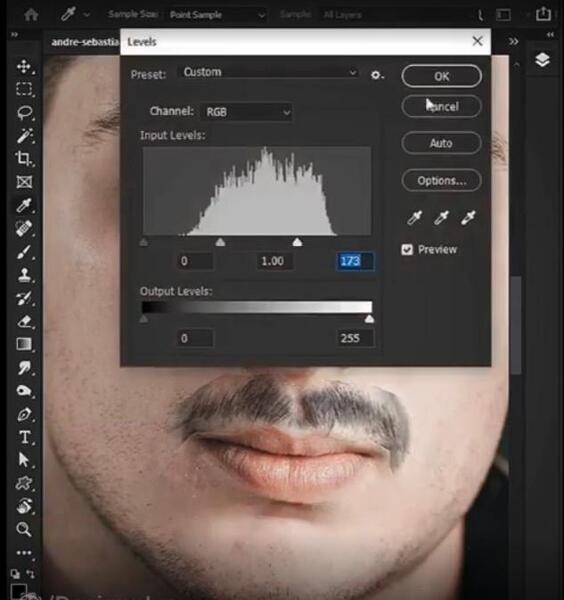Select the Path Selection tool

click(24, 460)
